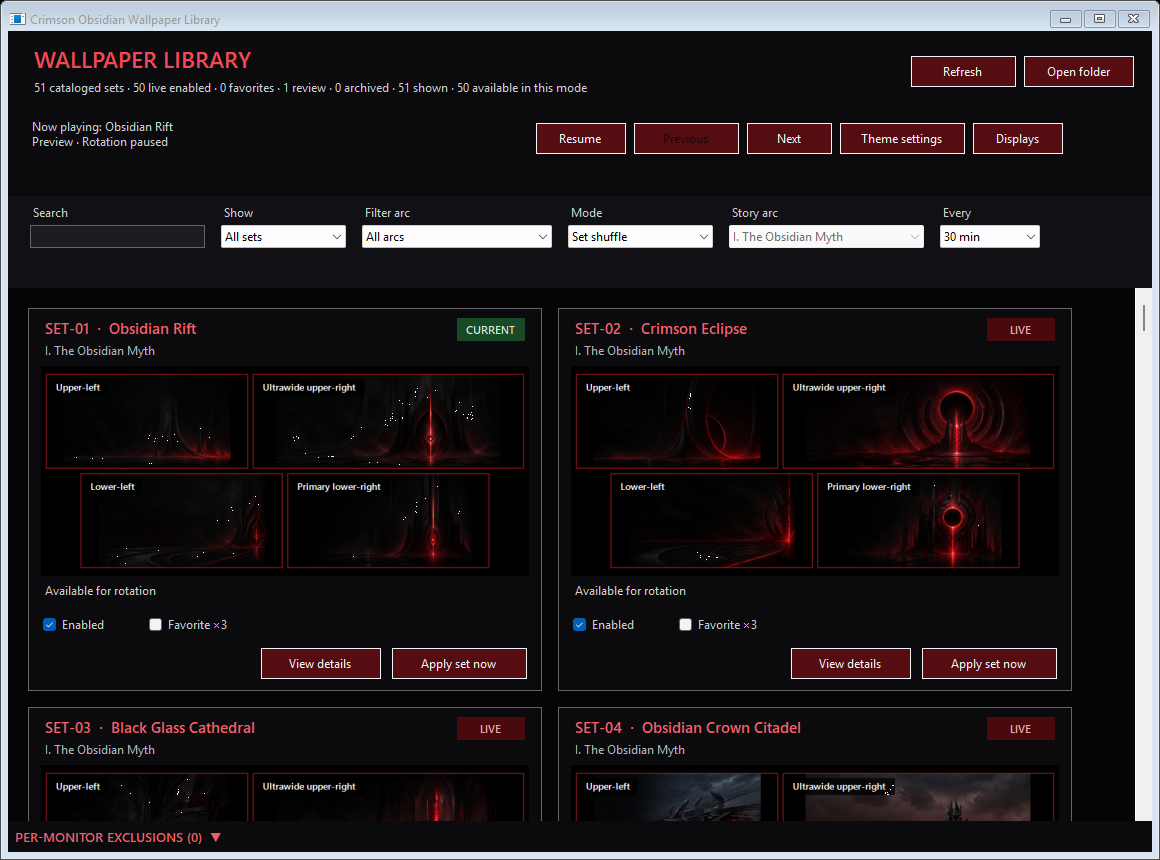Toggle Enabled checkbox for Crimson Eclipse
1160x860 pixels.
[580, 625]
